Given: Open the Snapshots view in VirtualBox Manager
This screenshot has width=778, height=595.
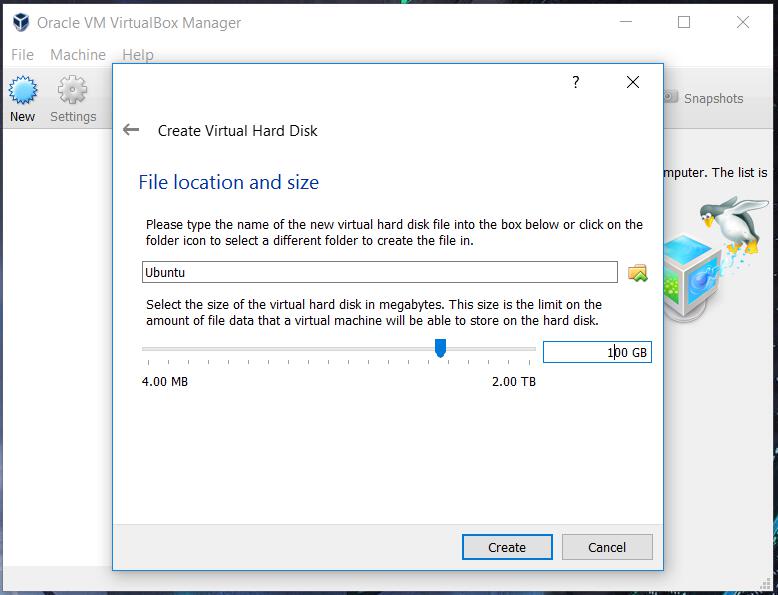Looking at the screenshot, I should click(x=704, y=98).
